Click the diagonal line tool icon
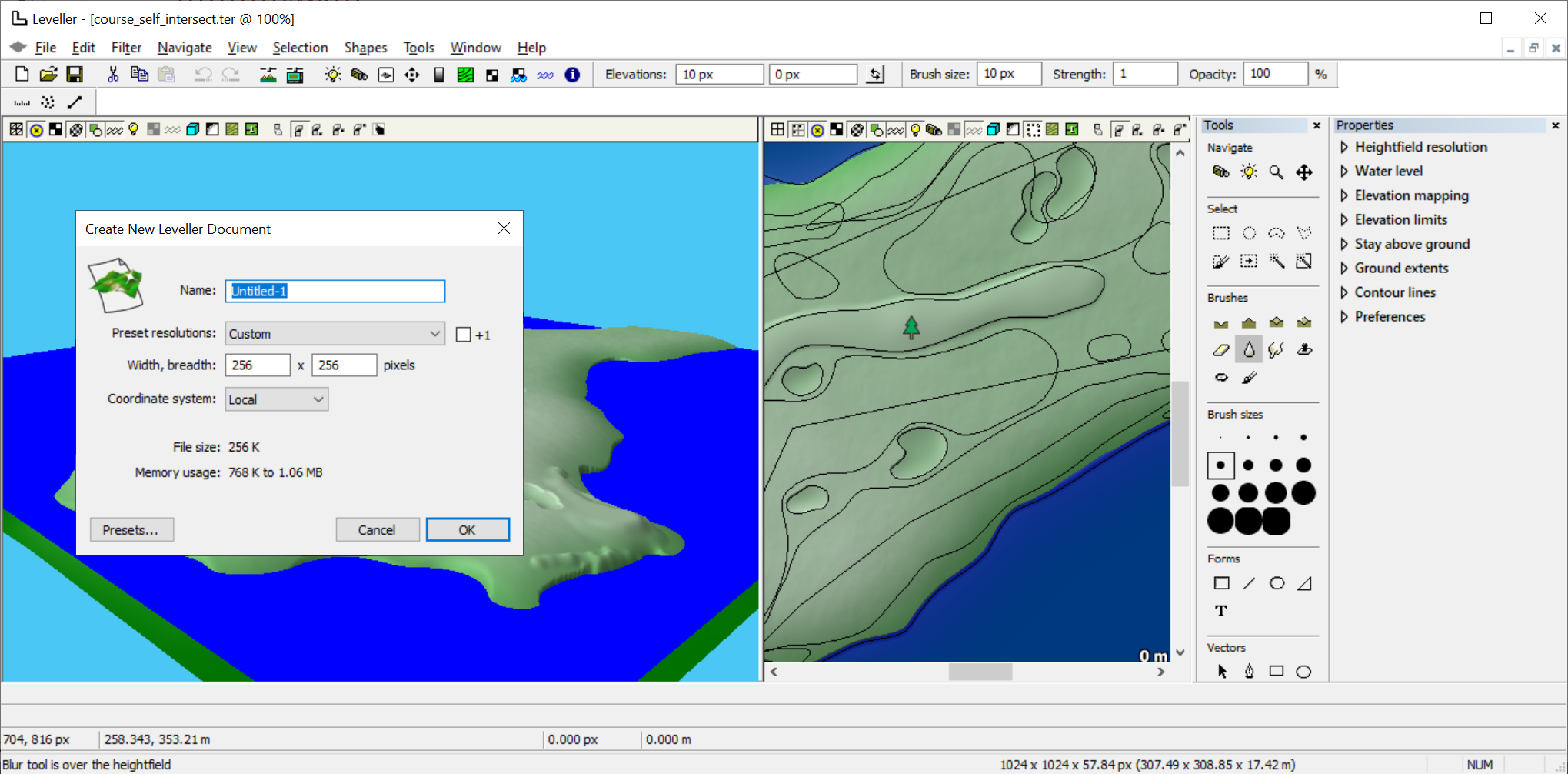The width and height of the screenshot is (1568, 774). pos(75,102)
